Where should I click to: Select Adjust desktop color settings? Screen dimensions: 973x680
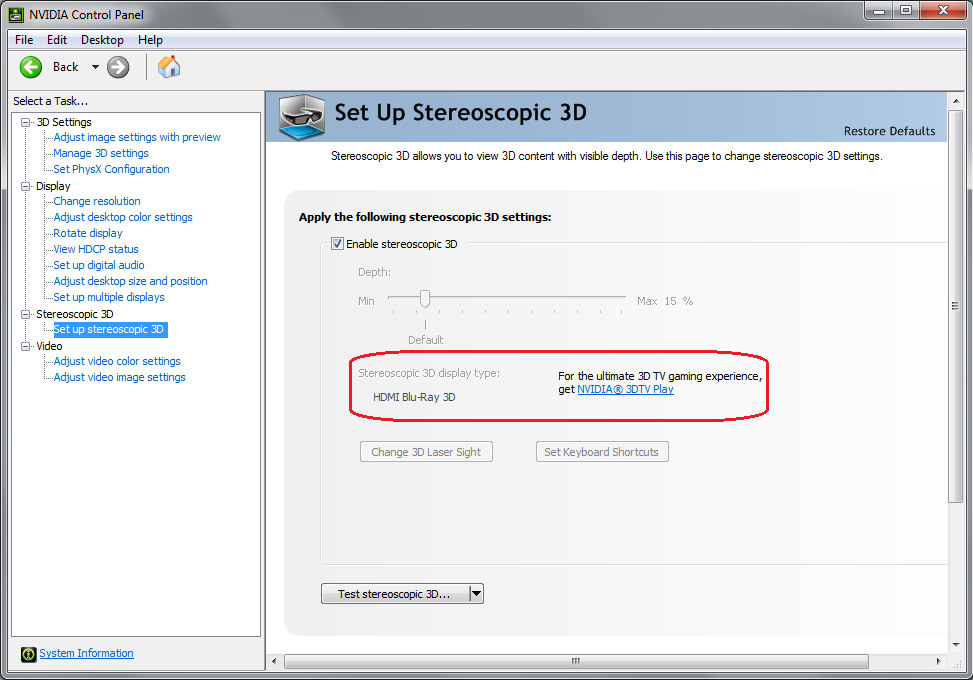coord(123,217)
